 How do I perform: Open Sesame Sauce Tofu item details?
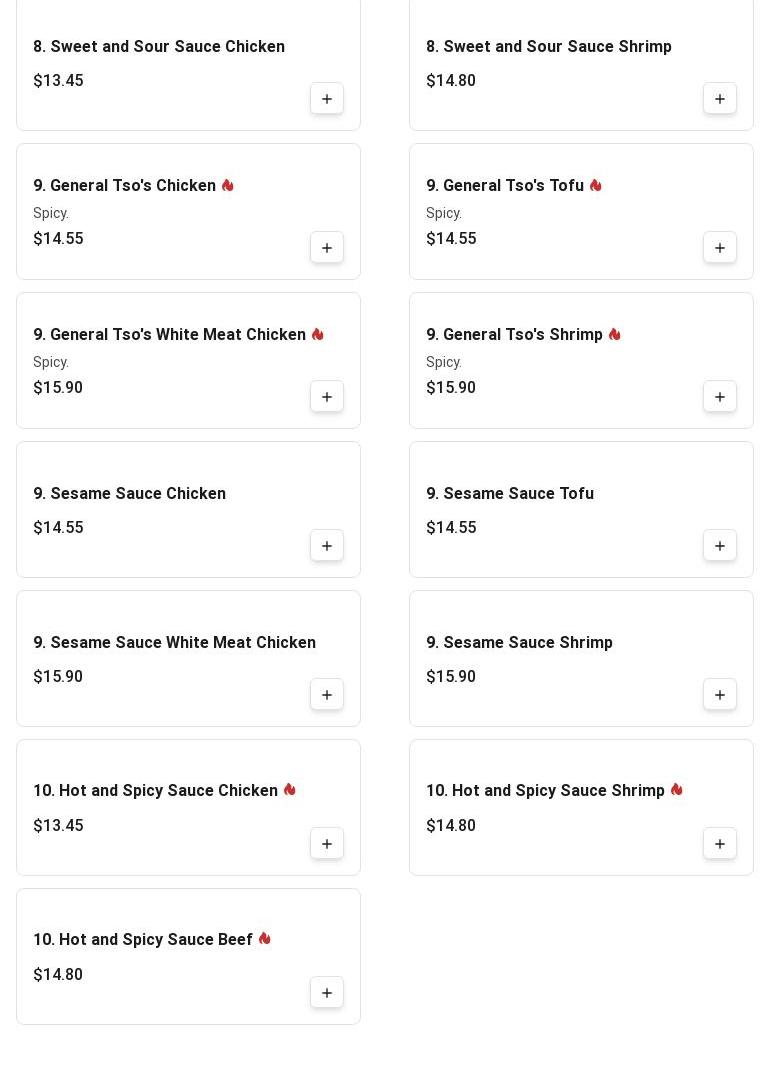510,494
